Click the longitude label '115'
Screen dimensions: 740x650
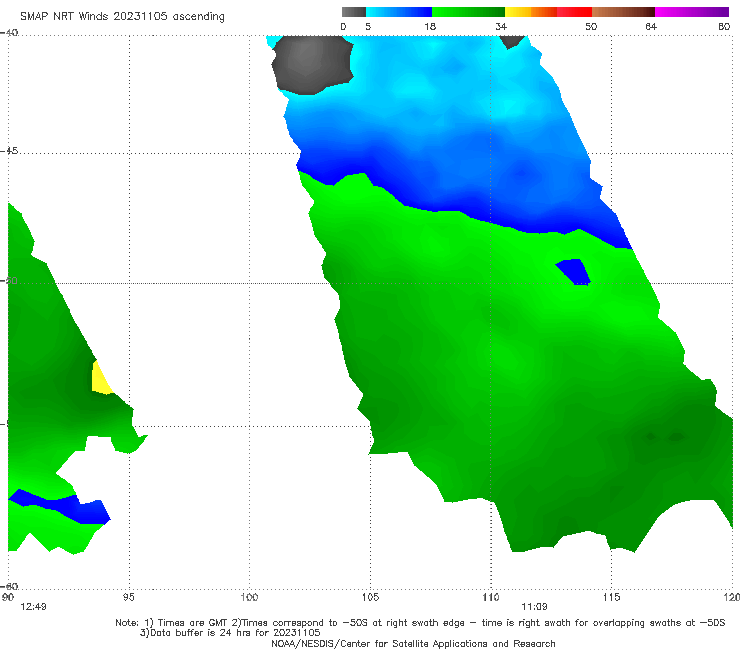coord(612,597)
